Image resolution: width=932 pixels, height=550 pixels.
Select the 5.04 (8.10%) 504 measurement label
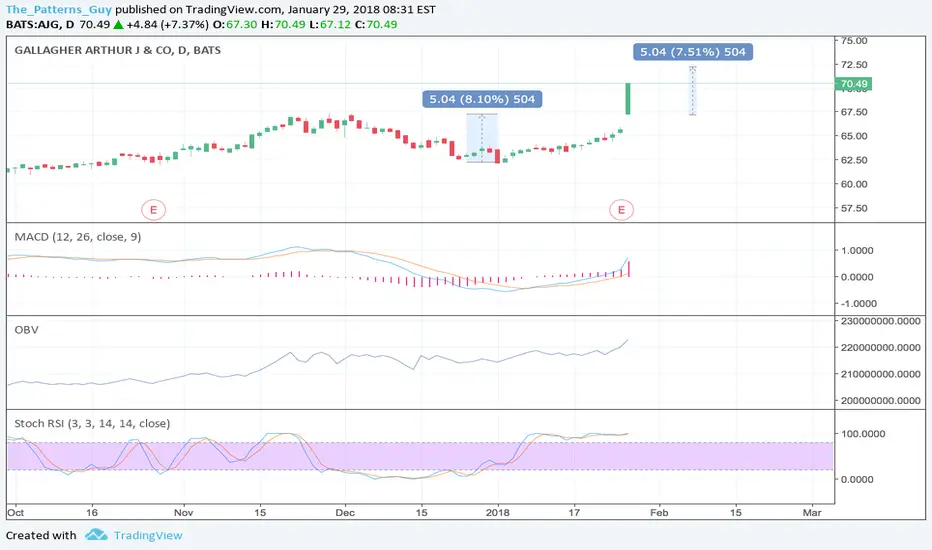pyautogui.click(x=482, y=99)
